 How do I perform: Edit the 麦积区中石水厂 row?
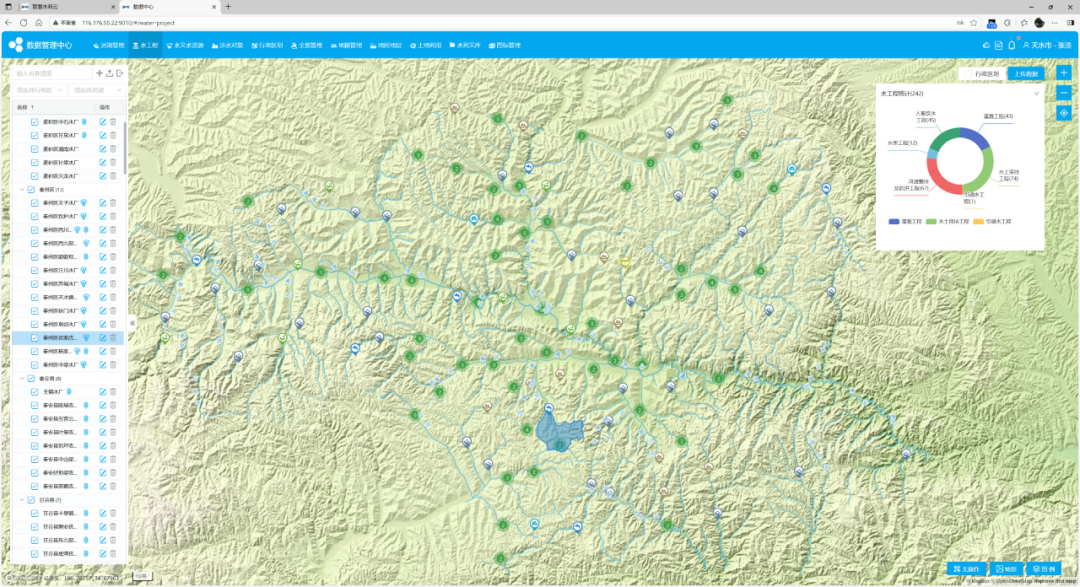click(x=103, y=122)
